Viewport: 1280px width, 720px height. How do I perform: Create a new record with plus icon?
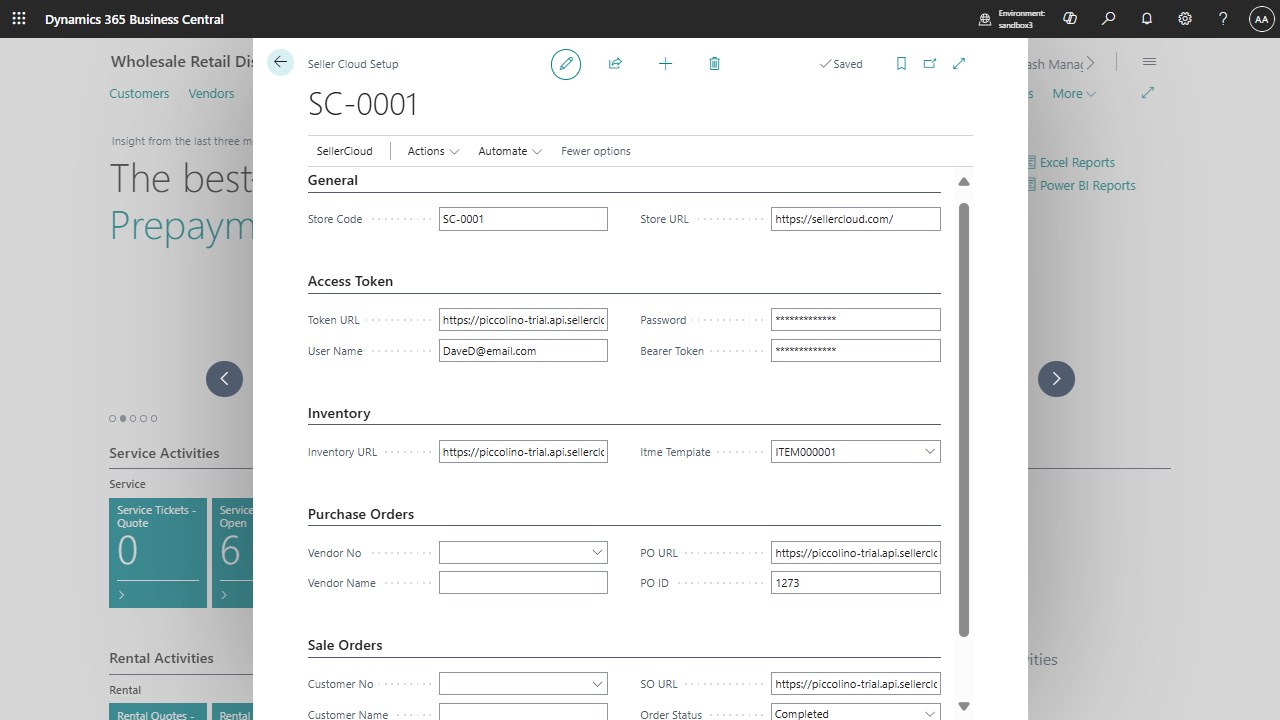click(x=665, y=64)
